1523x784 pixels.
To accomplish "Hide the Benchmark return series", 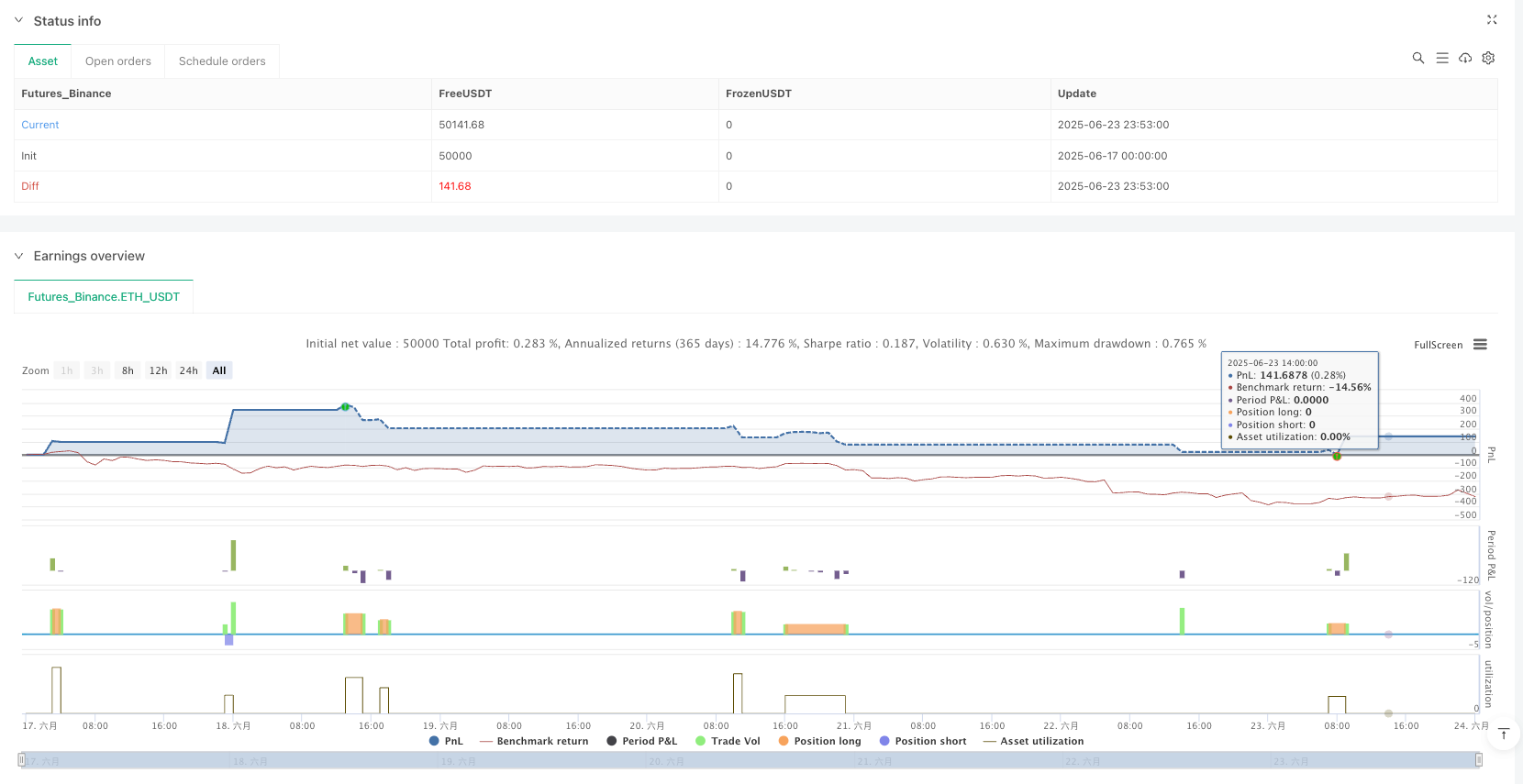I will [x=534, y=741].
